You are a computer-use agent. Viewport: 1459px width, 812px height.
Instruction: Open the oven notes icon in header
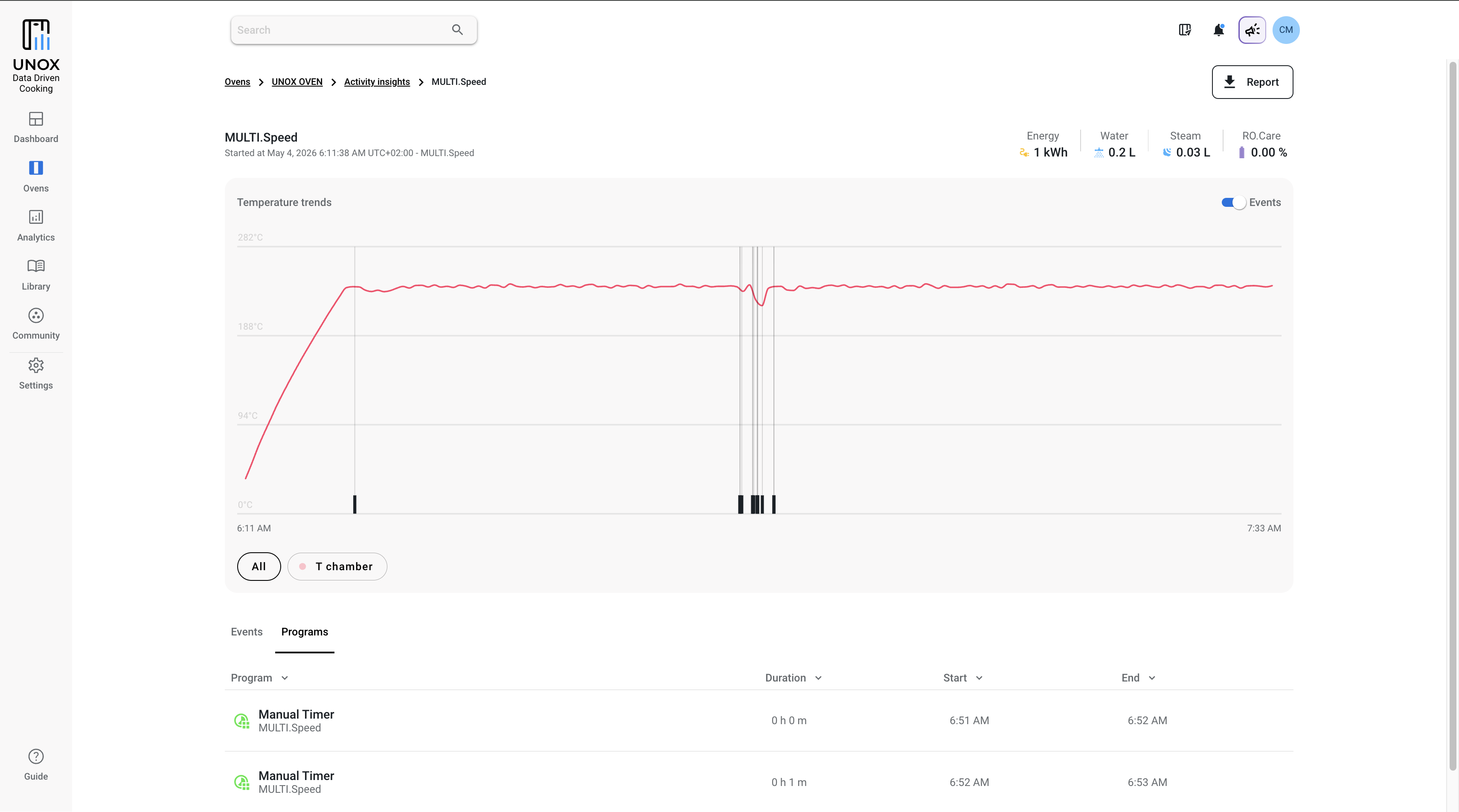click(1184, 30)
